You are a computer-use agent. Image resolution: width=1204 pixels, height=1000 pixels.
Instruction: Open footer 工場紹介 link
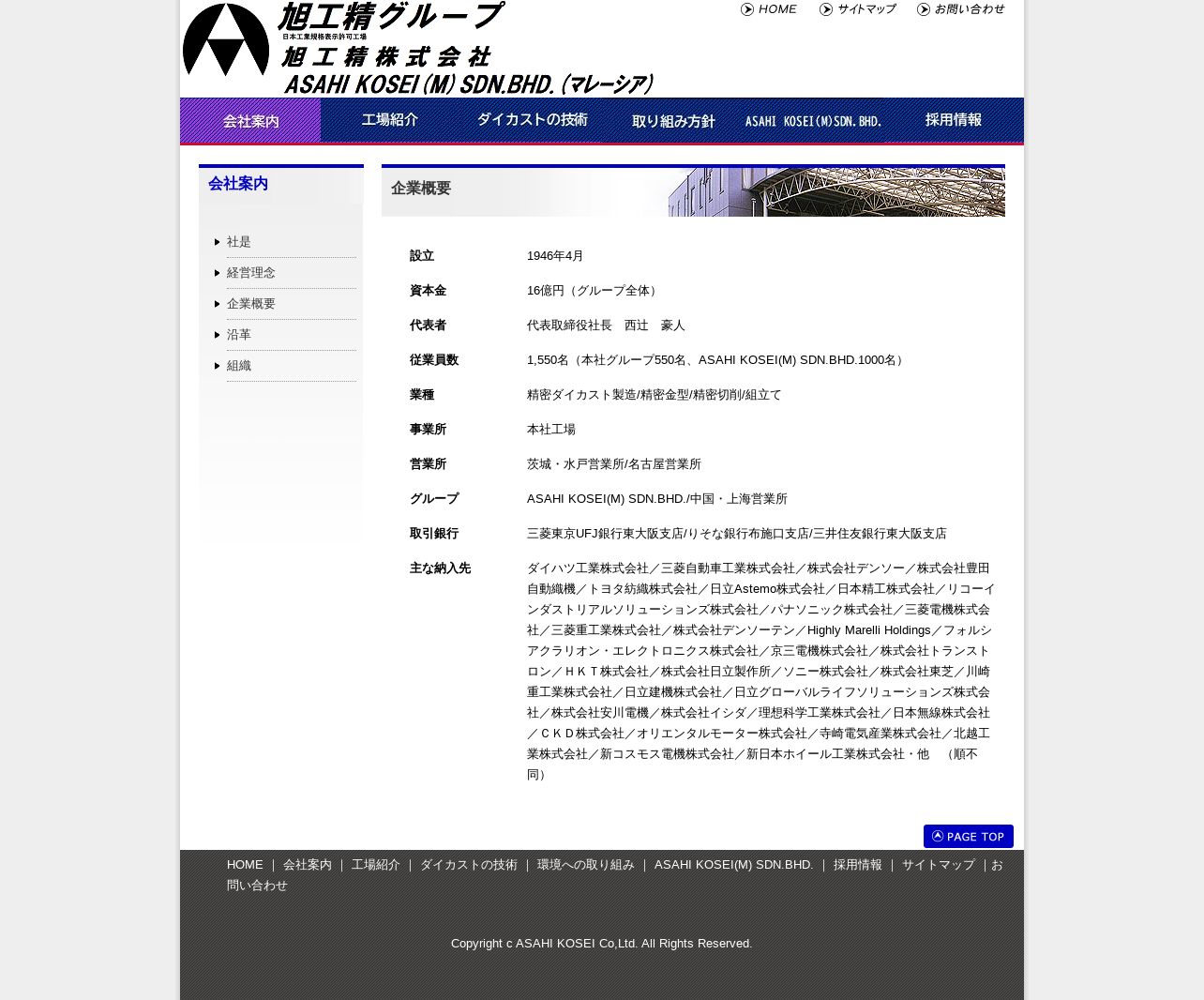(376, 865)
